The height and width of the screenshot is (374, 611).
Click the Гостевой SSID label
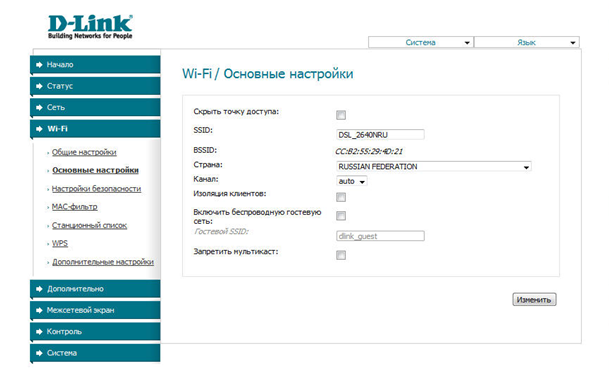[221, 232]
